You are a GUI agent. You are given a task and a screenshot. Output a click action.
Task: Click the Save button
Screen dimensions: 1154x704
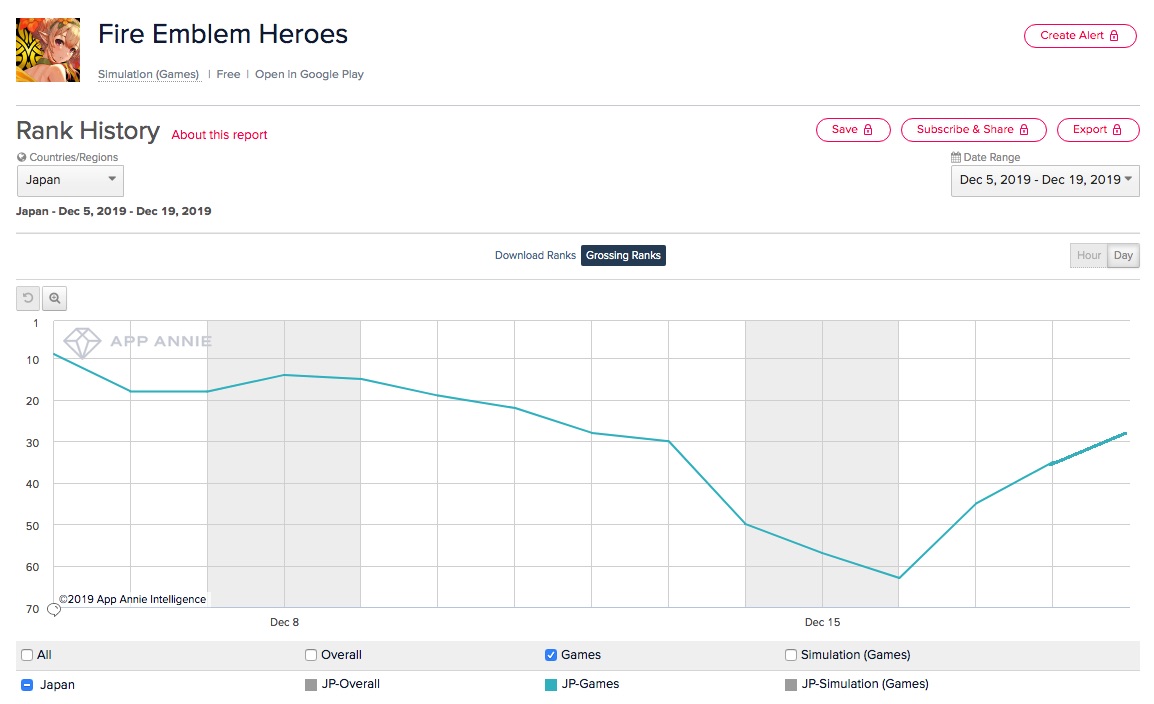click(x=853, y=129)
